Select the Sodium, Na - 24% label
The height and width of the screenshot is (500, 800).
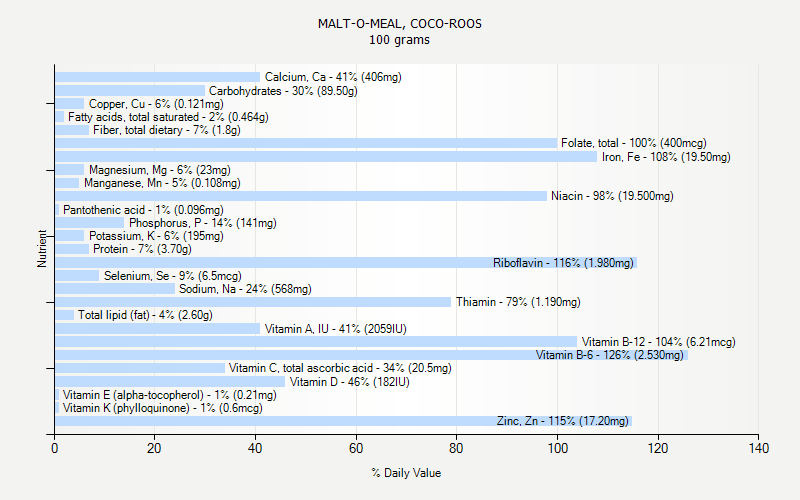(x=245, y=289)
